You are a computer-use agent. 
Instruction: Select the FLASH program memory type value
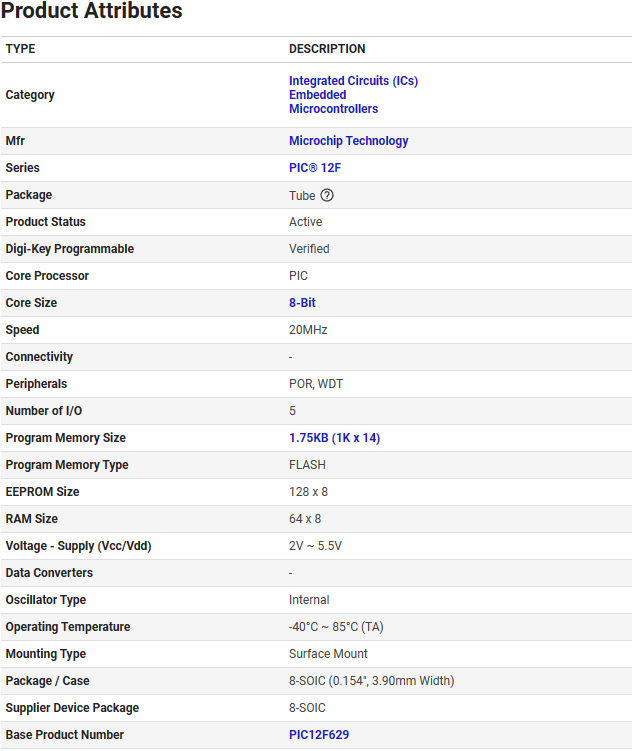pyautogui.click(x=307, y=465)
